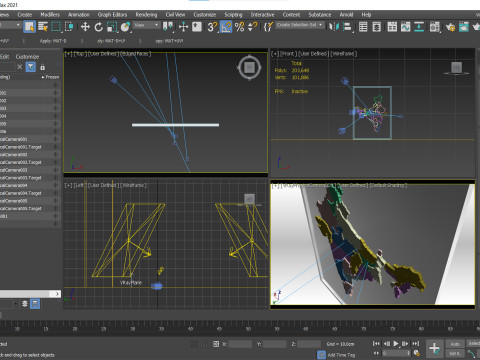Open the Schematic View icon
The width and height of the screenshot is (480, 360).
pyautogui.click(x=419, y=27)
